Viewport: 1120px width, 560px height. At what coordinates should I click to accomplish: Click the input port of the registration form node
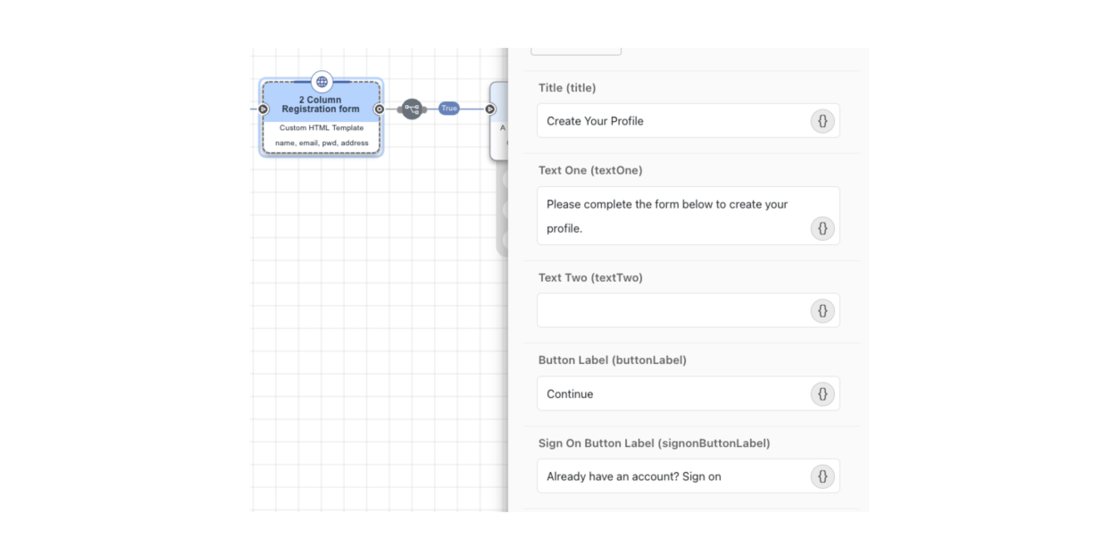[263, 109]
